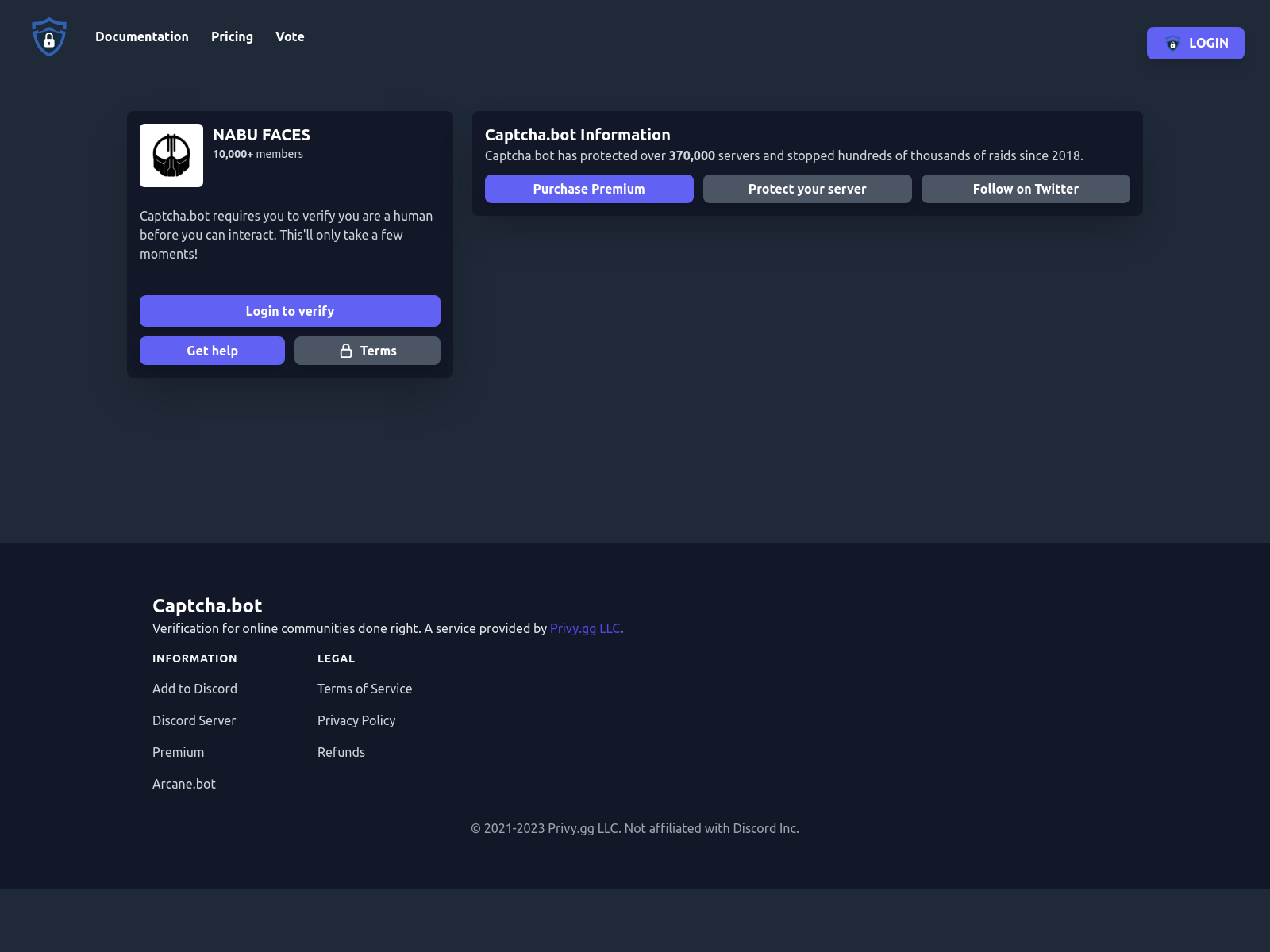Open the Privacy Policy link
This screenshot has width=1270, height=952.
(356, 720)
